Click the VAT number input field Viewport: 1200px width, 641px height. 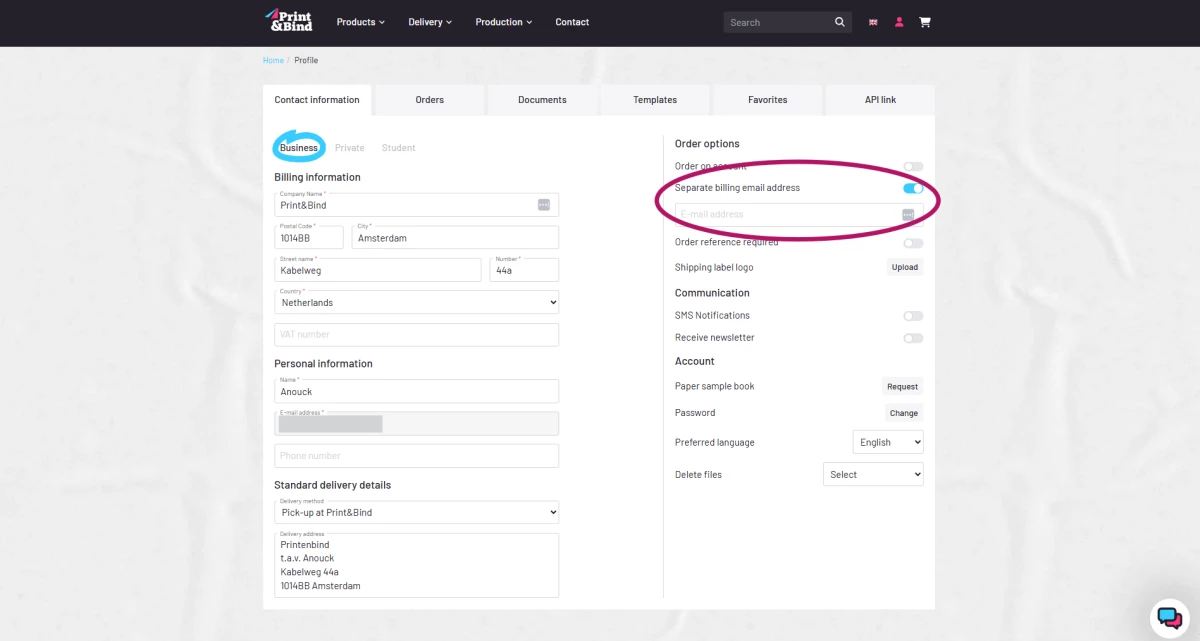pos(416,335)
